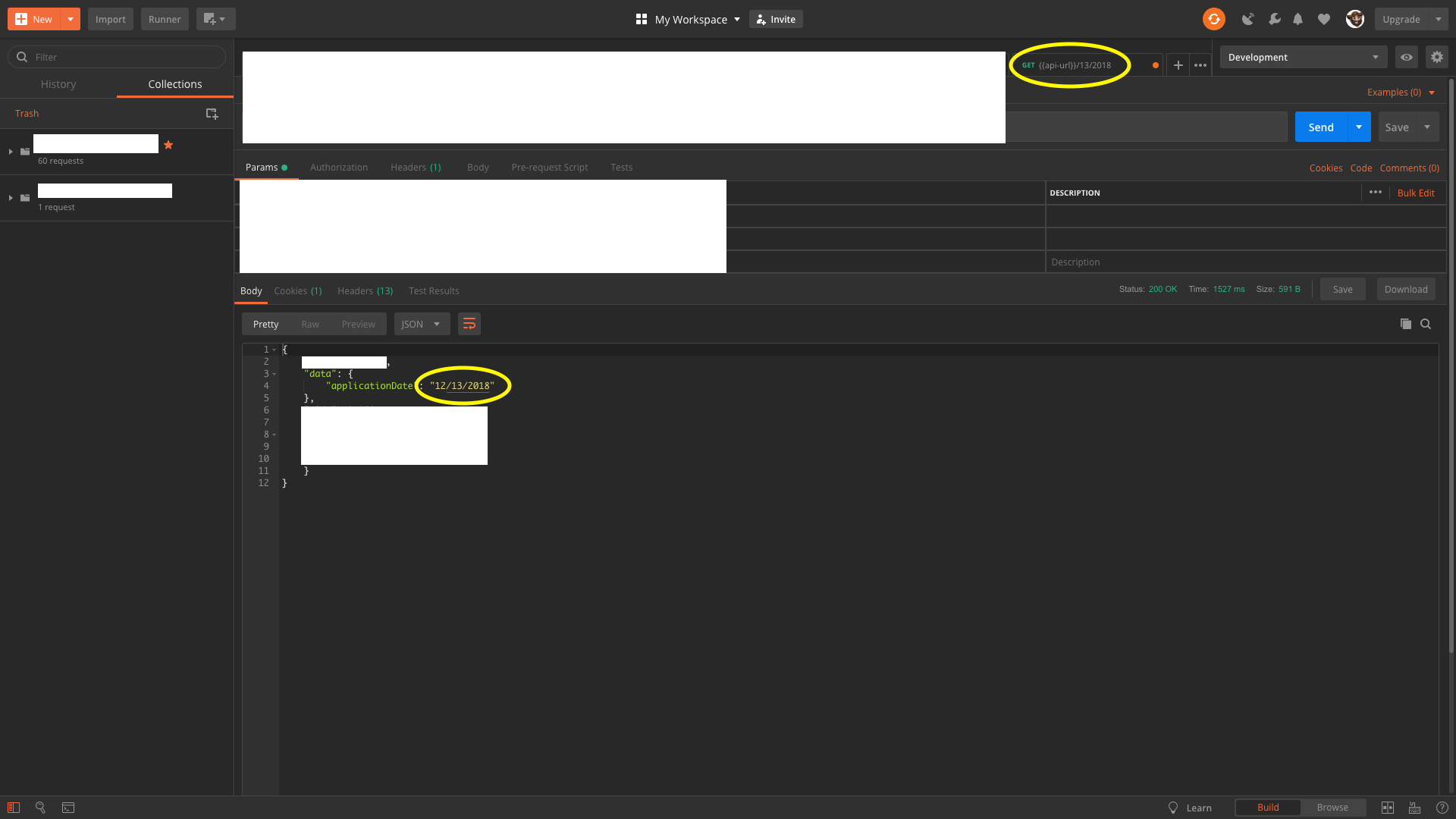
Task: Open the JSON response format dropdown
Action: point(422,324)
